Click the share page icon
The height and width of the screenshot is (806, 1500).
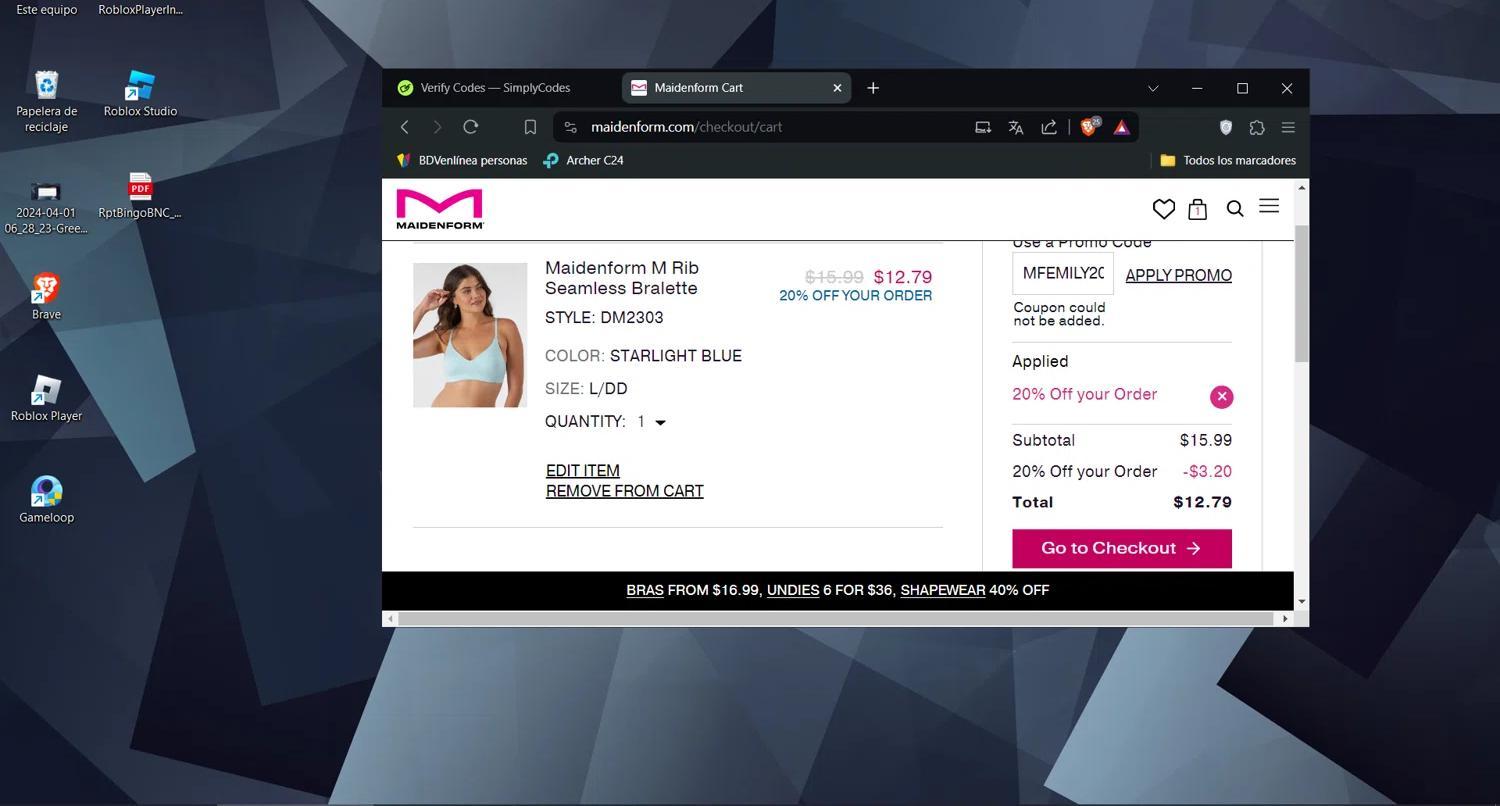click(x=1049, y=127)
